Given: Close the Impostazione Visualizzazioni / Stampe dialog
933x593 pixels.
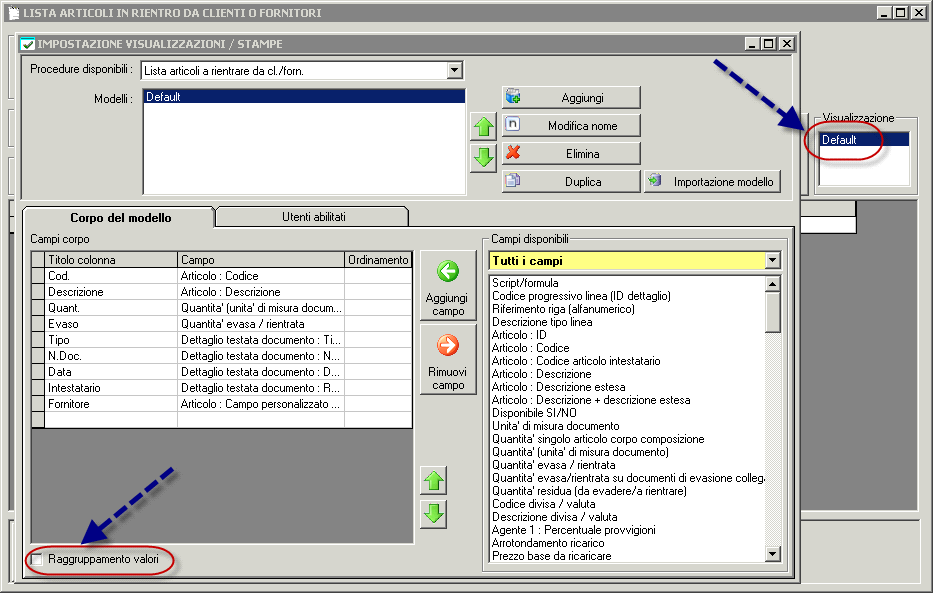Looking at the screenshot, I should (x=787, y=43).
